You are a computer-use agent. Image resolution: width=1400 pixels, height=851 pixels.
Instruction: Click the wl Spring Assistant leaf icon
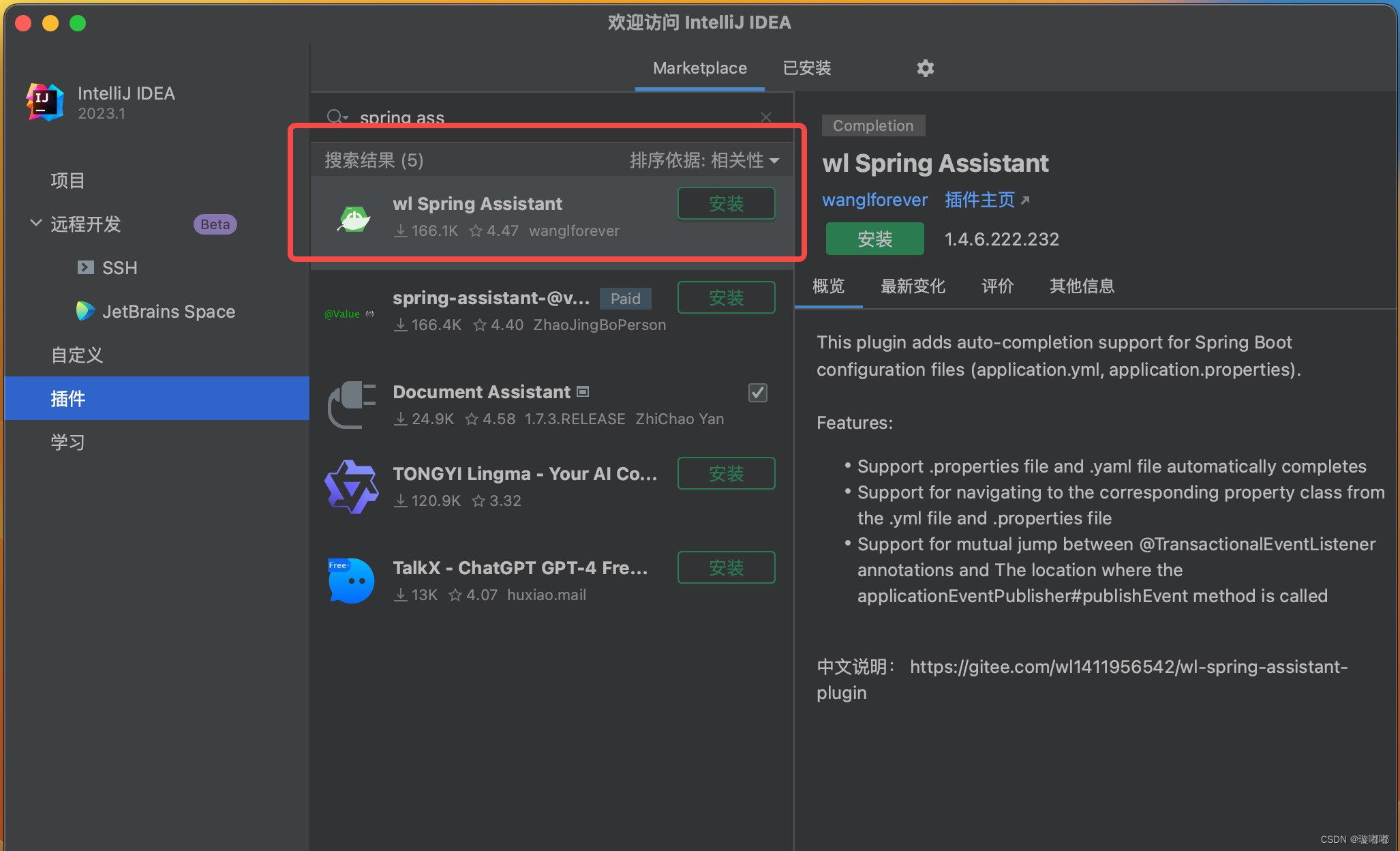click(353, 219)
